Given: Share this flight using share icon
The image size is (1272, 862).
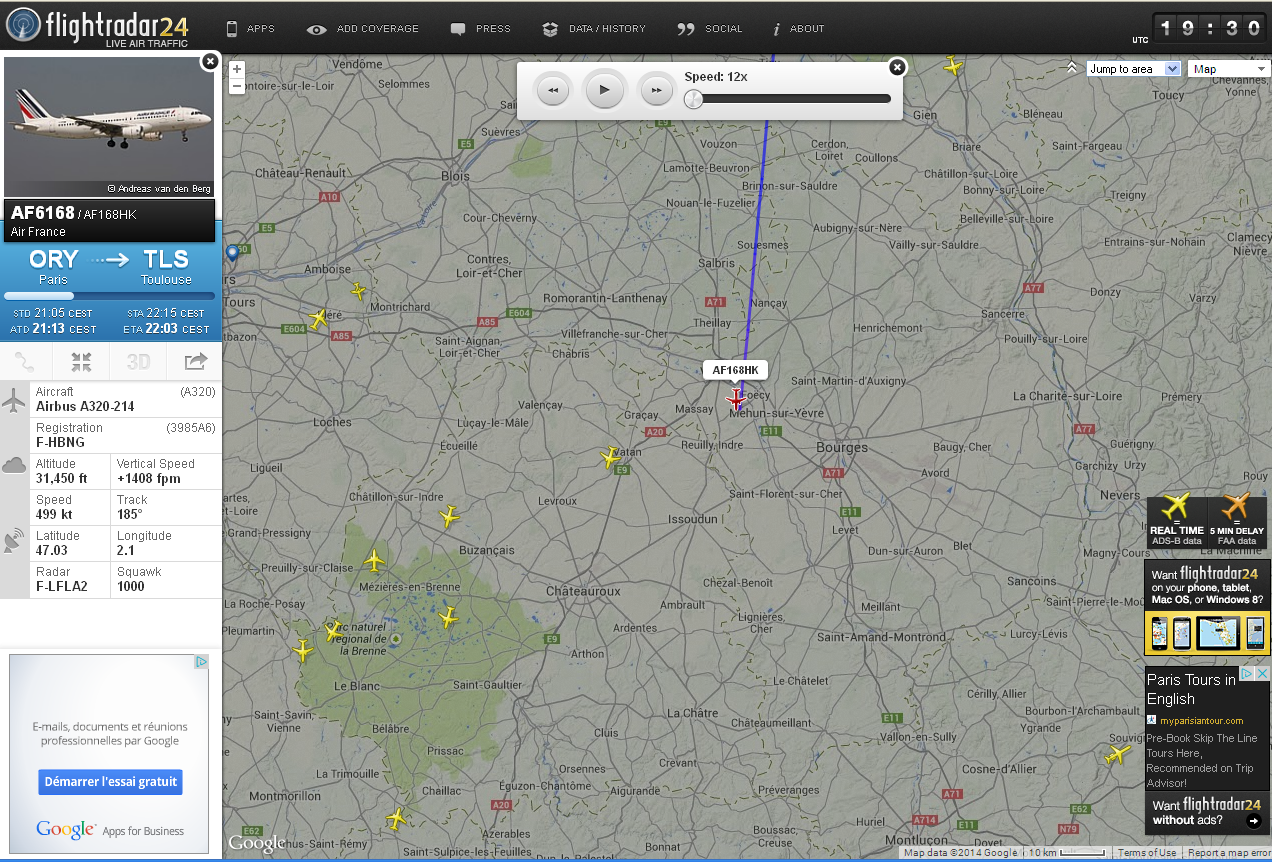Looking at the screenshot, I should (195, 362).
